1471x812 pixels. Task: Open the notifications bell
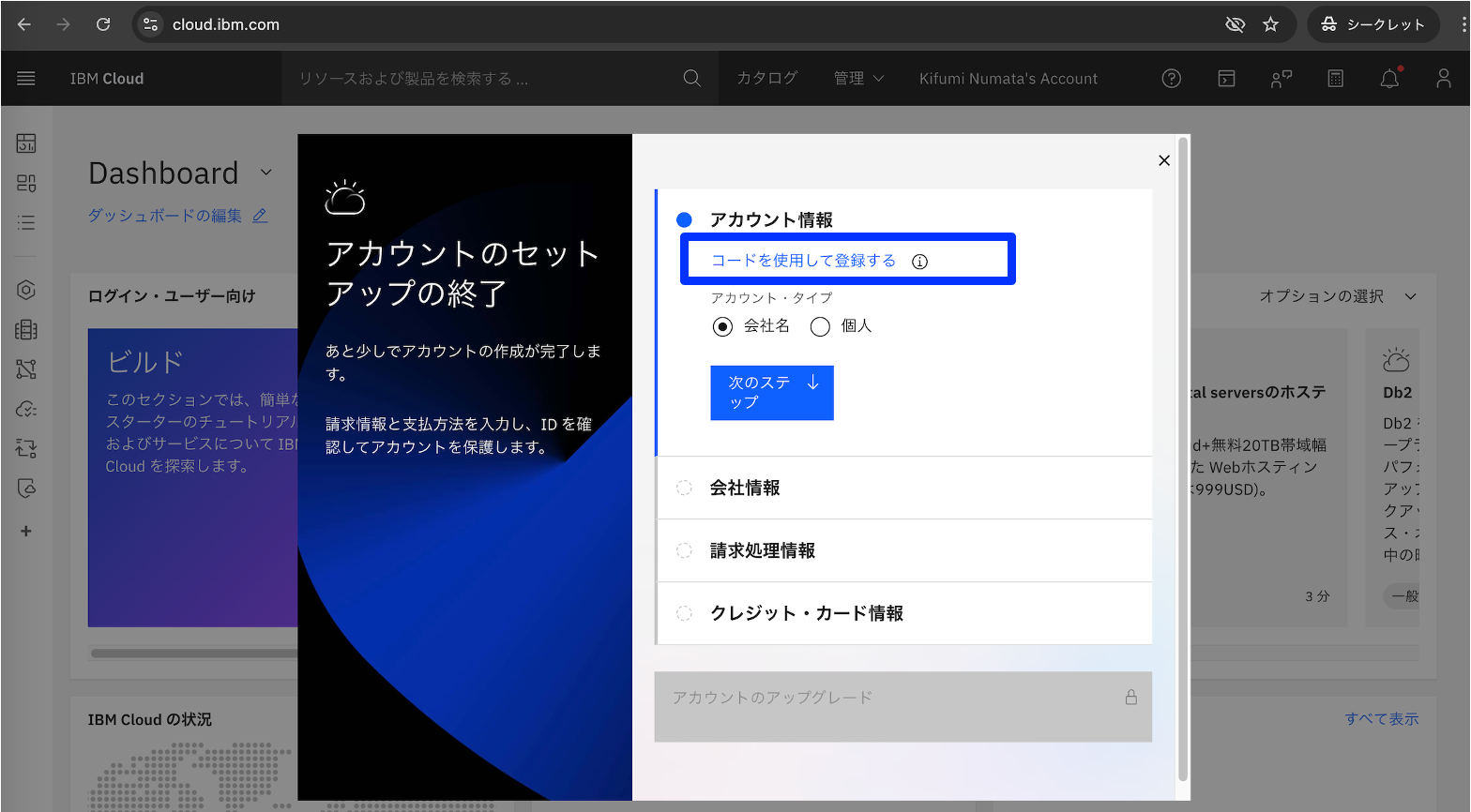coord(1390,79)
